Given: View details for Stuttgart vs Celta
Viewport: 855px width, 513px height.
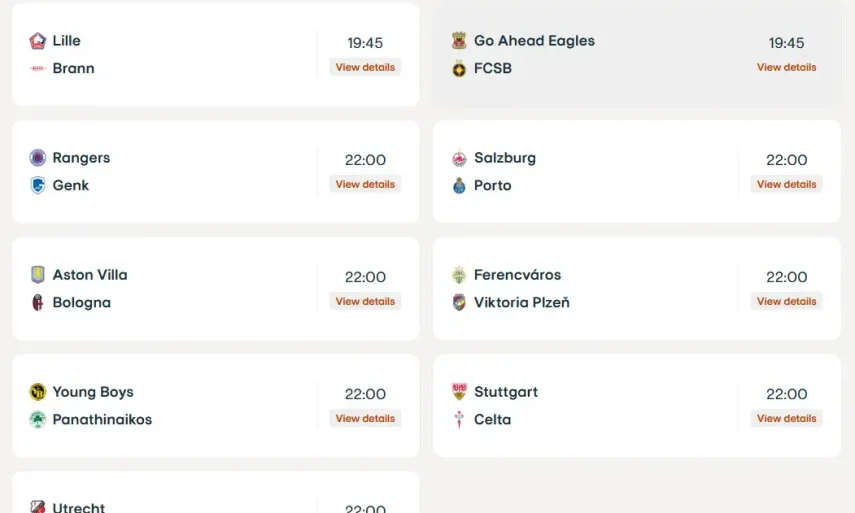Looking at the screenshot, I should coord(786,419).
